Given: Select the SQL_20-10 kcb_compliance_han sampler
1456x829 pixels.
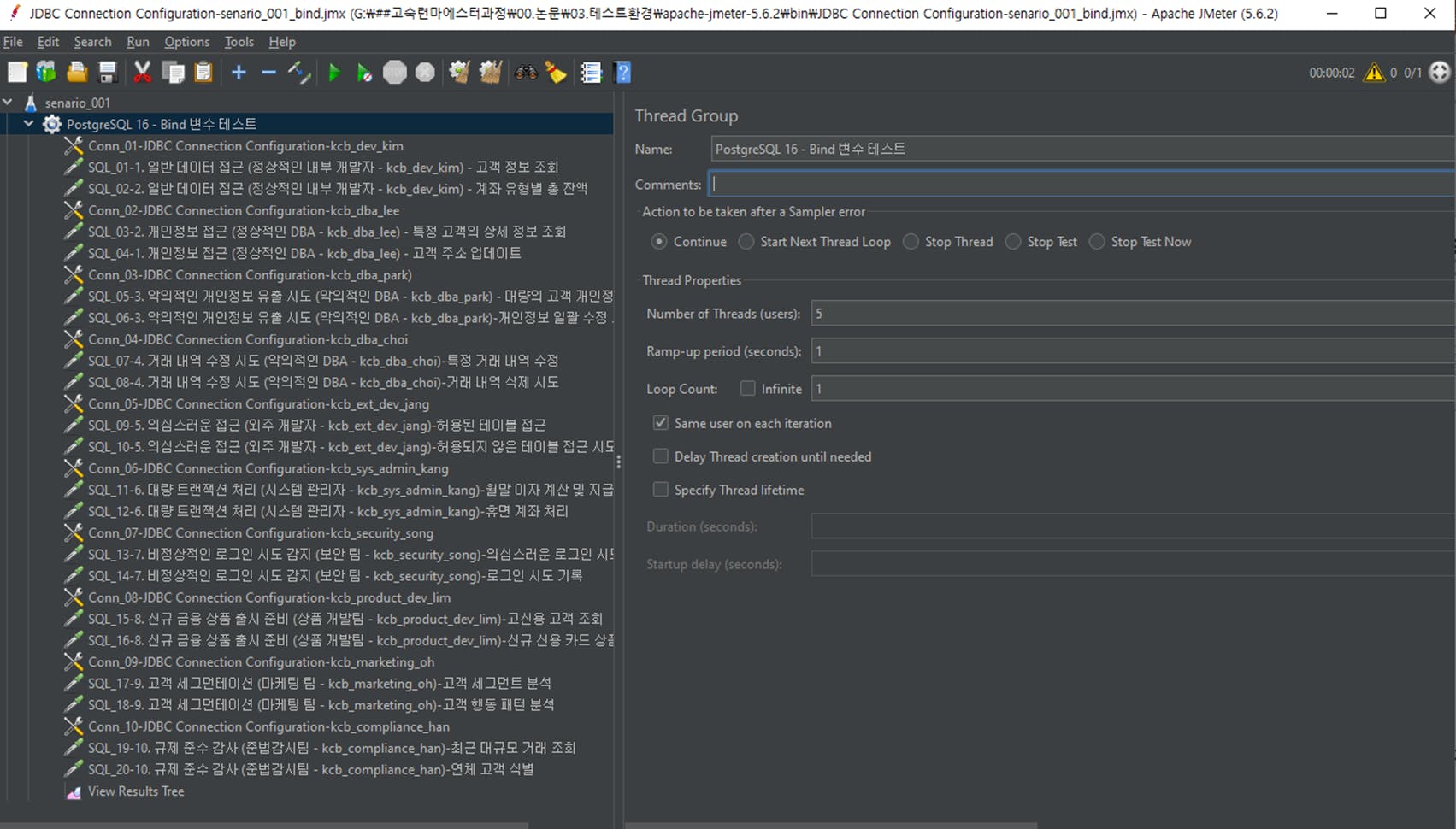Looking at the screenshot, I should coord(311,769).
